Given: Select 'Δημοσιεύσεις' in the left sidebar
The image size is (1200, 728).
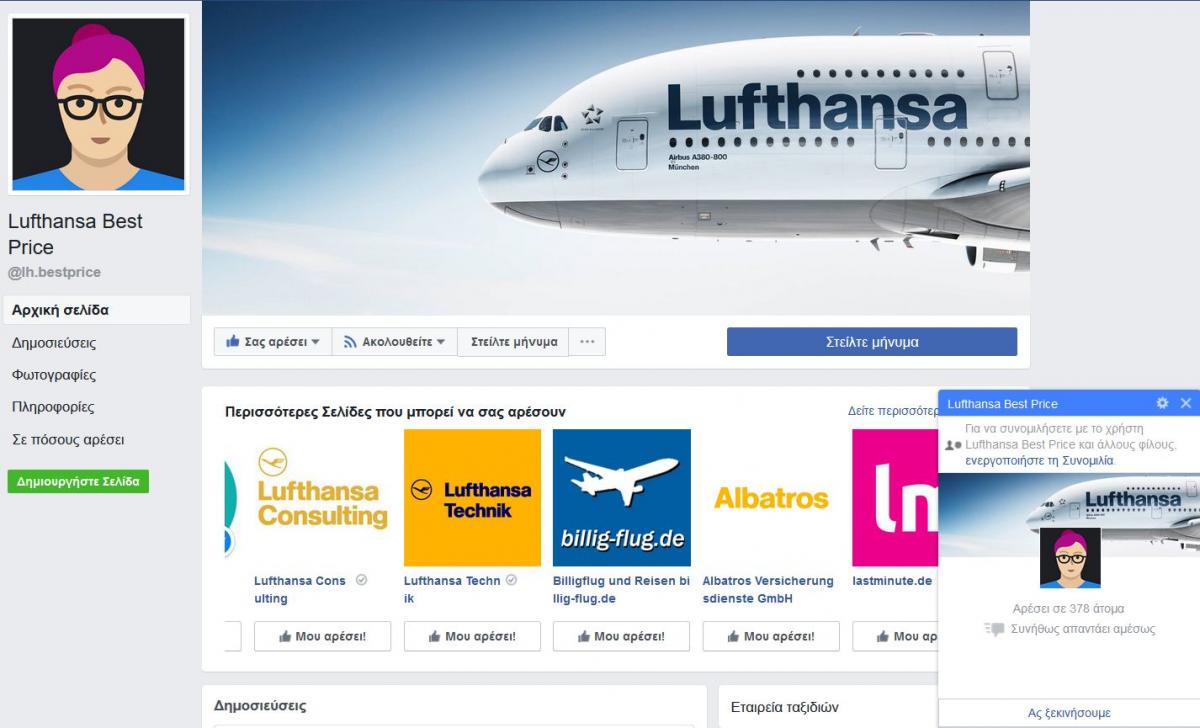Looking at the screenshot, I should pos(54,343).
